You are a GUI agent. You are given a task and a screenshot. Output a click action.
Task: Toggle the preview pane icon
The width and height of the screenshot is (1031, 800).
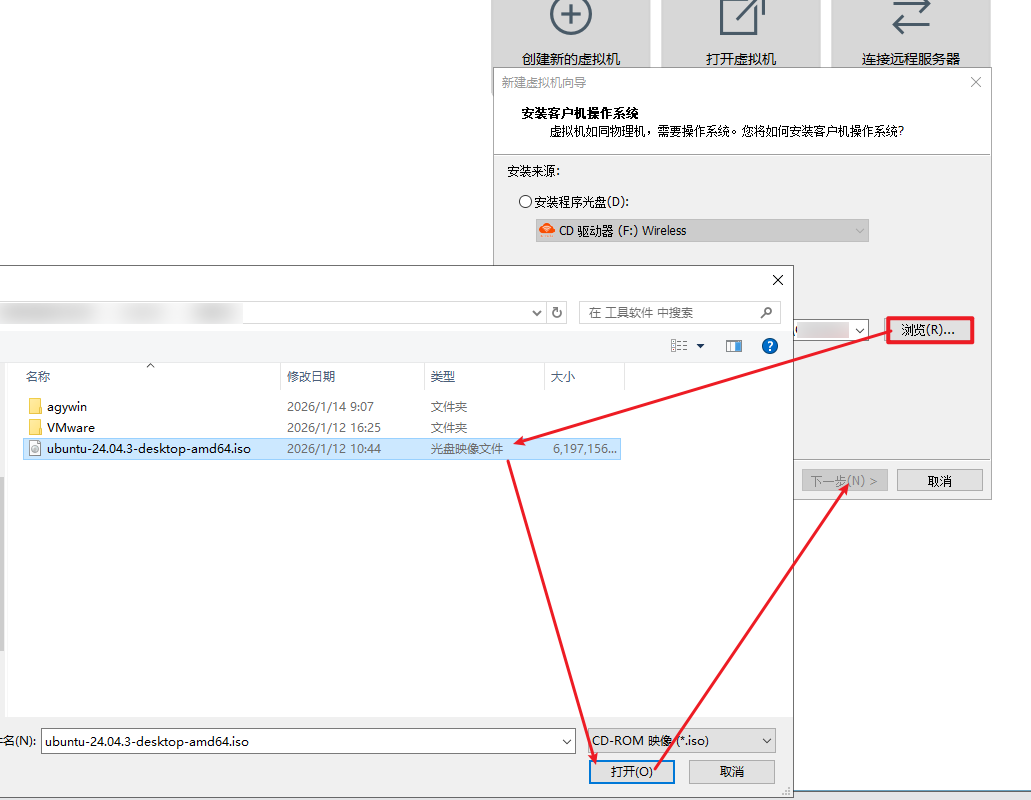tap(734, 346)
